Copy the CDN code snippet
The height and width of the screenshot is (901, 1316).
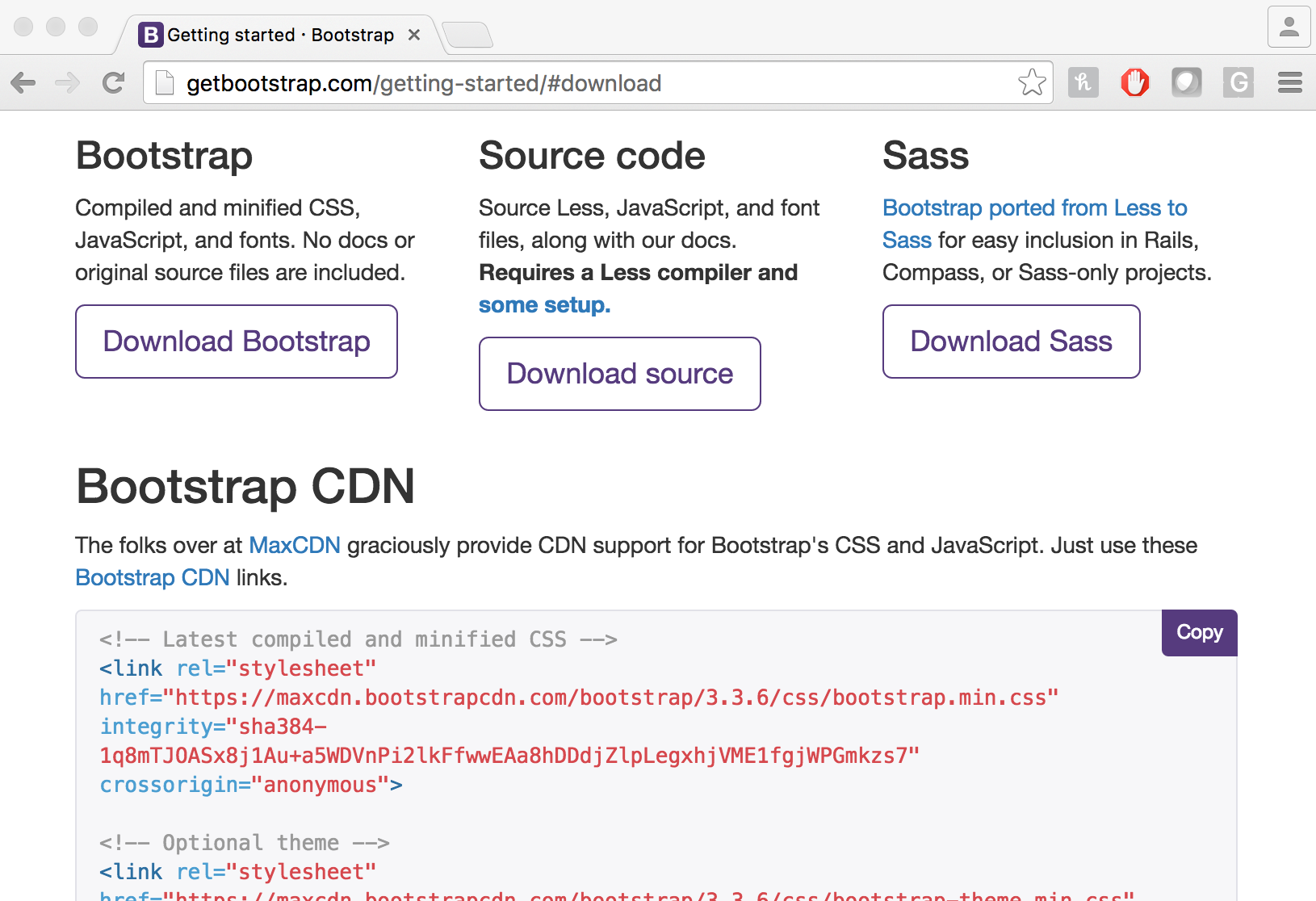[1198, 632]
